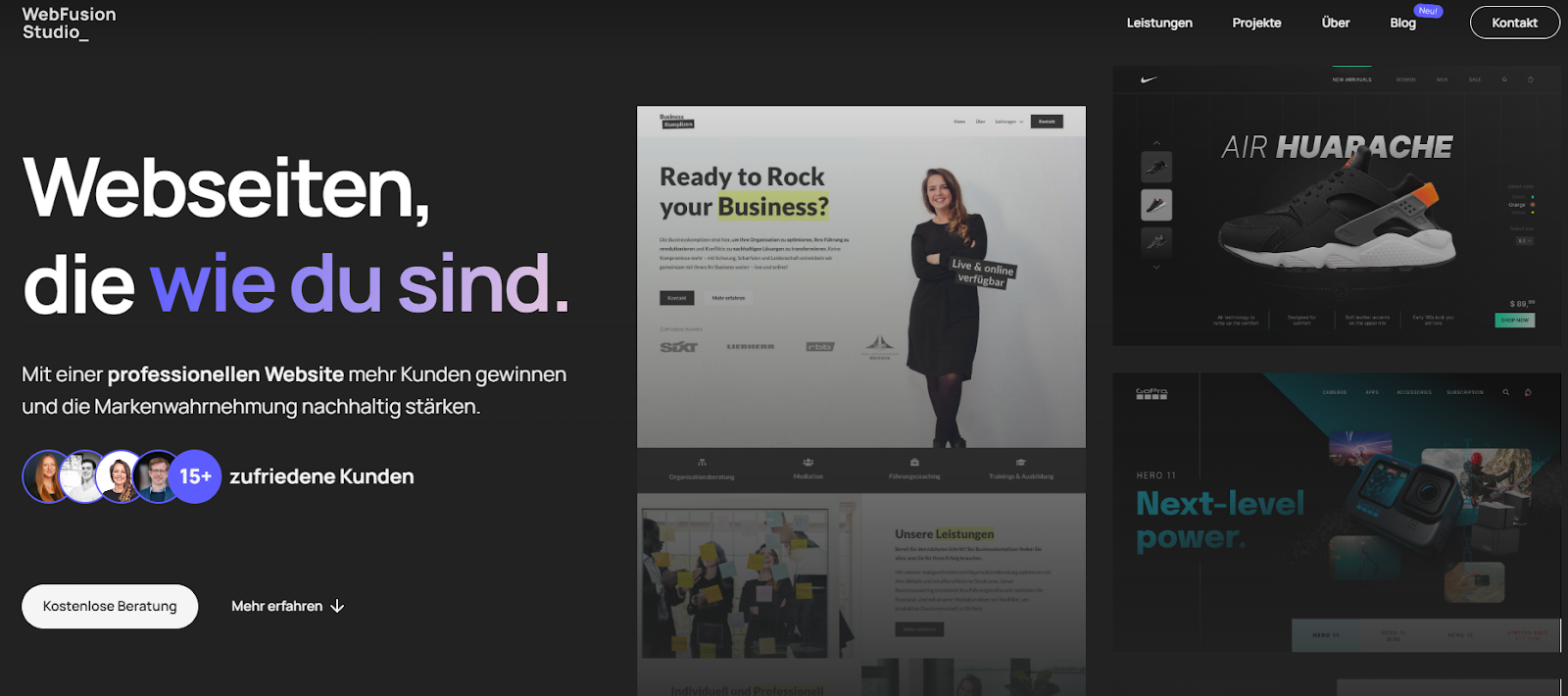This screenshot has width=1568, height=696.
Task: Click the GoPro logo in preview
Action: tap(1151, 393)
